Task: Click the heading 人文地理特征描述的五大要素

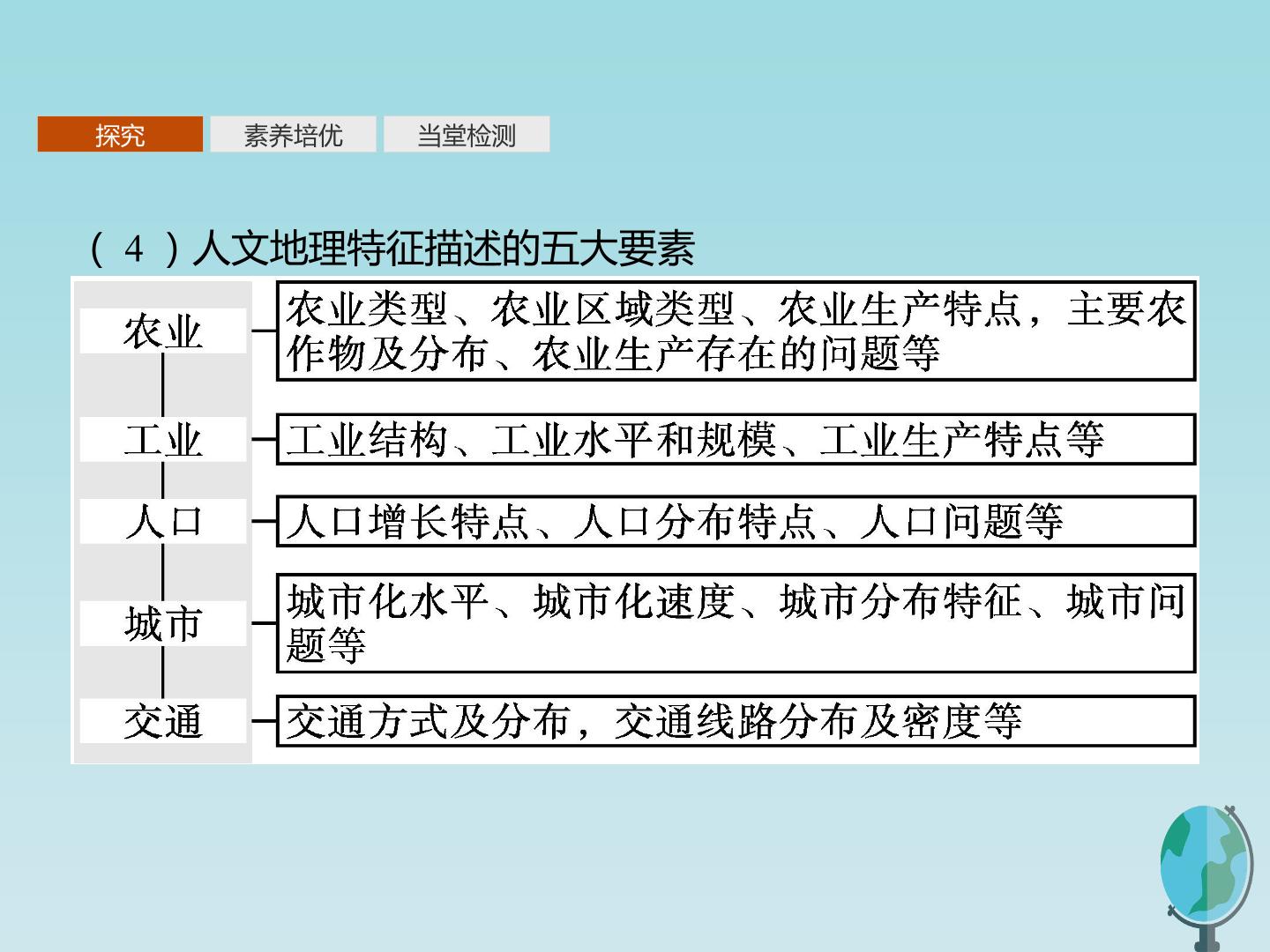Action: [x=444, y=249]
